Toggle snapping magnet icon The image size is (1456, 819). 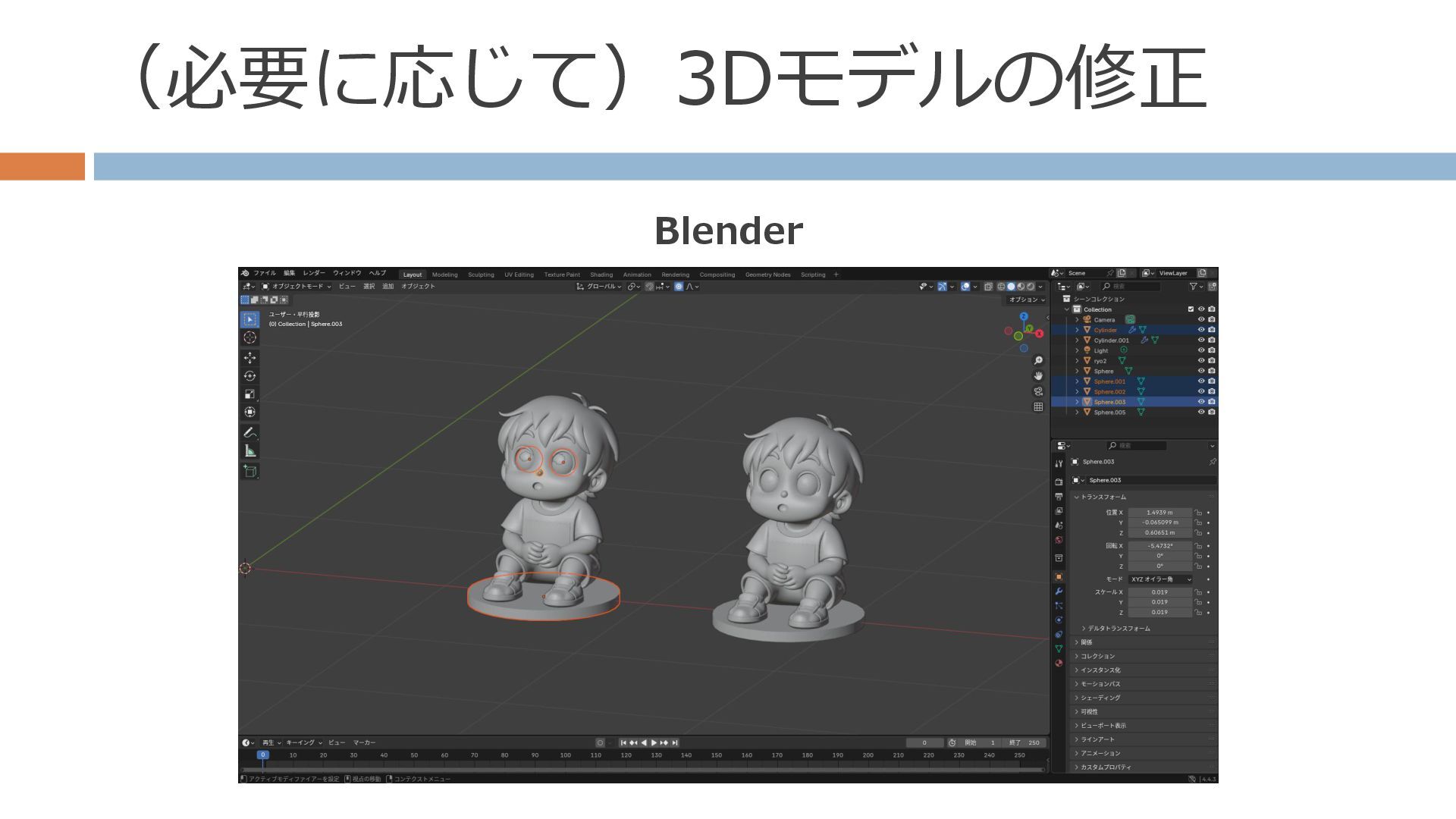tap(650, 287)
